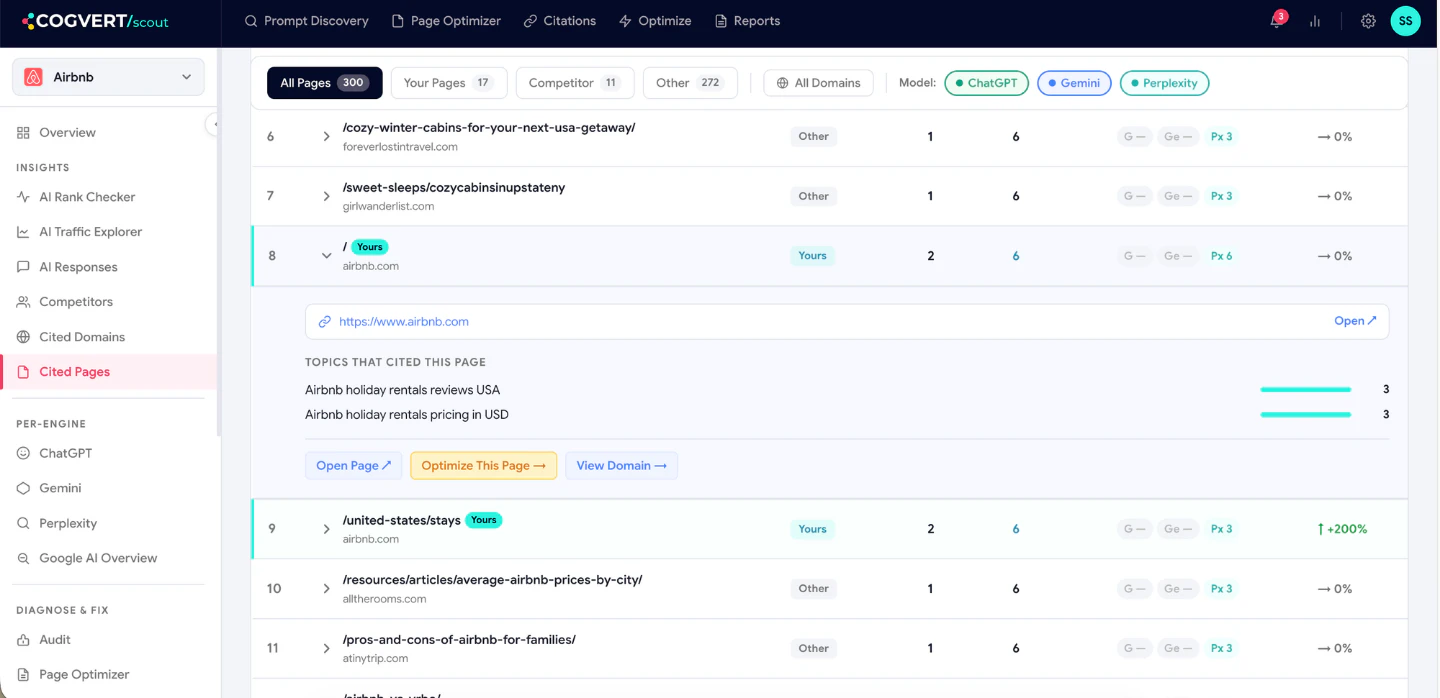Click the reviews USA topic progress bar

tap(1305, 390)
